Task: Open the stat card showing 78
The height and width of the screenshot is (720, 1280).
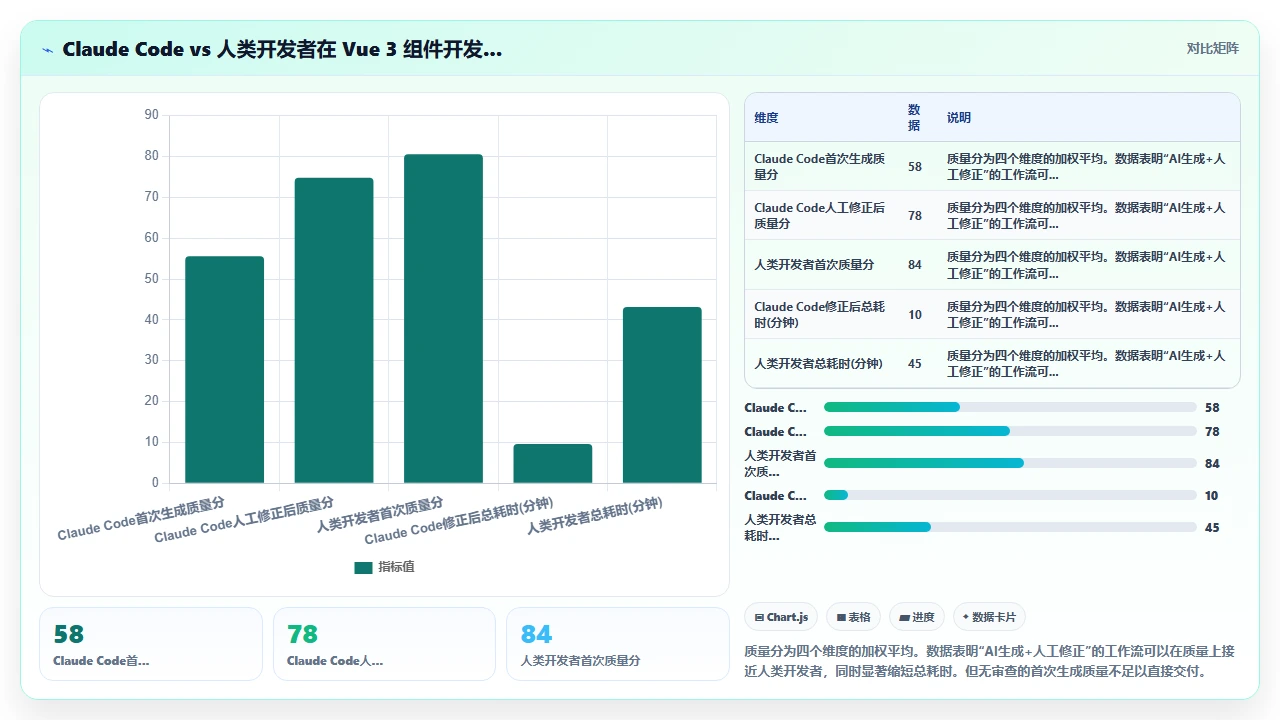Action: [384, 644]
